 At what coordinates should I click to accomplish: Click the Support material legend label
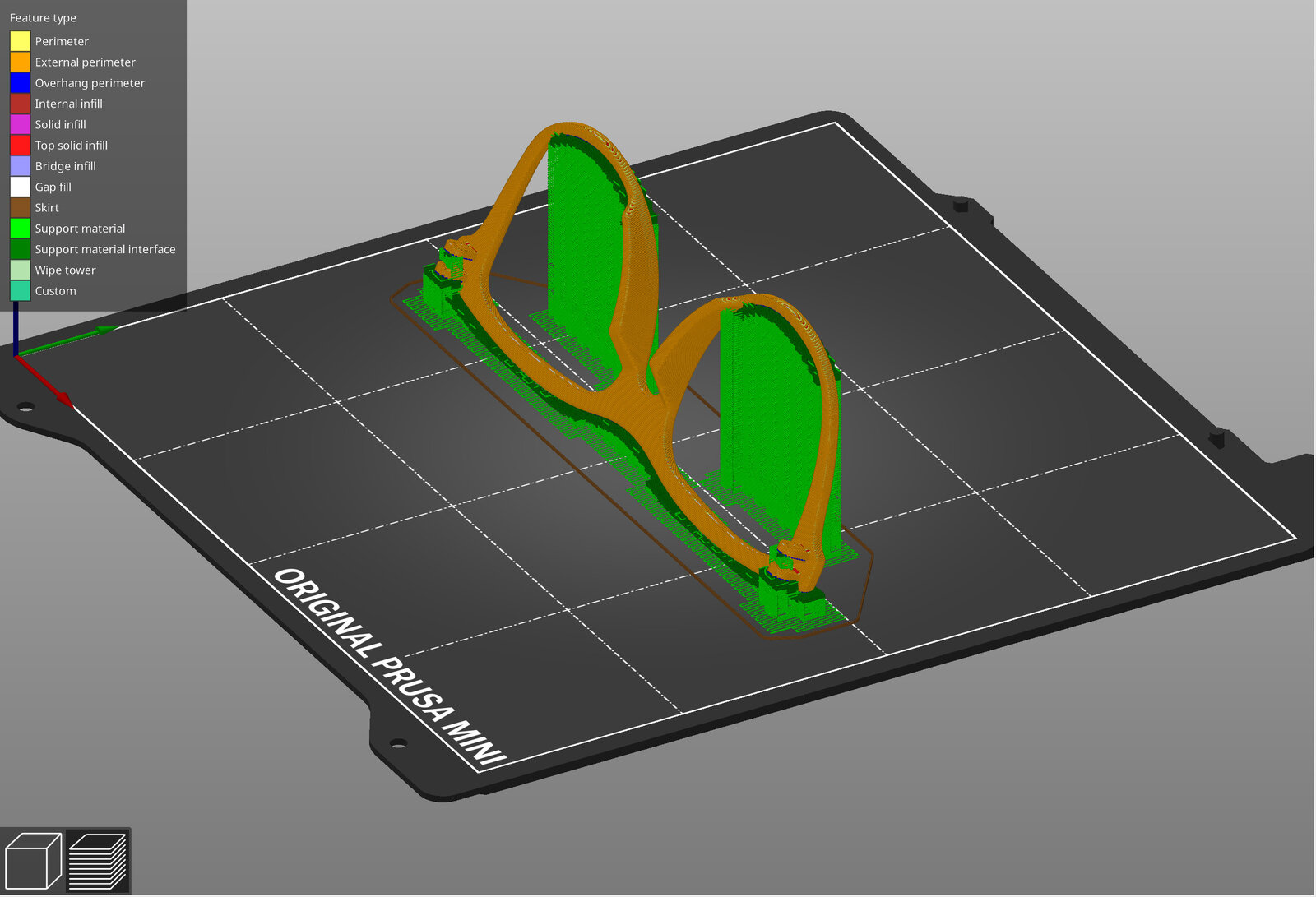pyautogui.click(x=80, y=229)
